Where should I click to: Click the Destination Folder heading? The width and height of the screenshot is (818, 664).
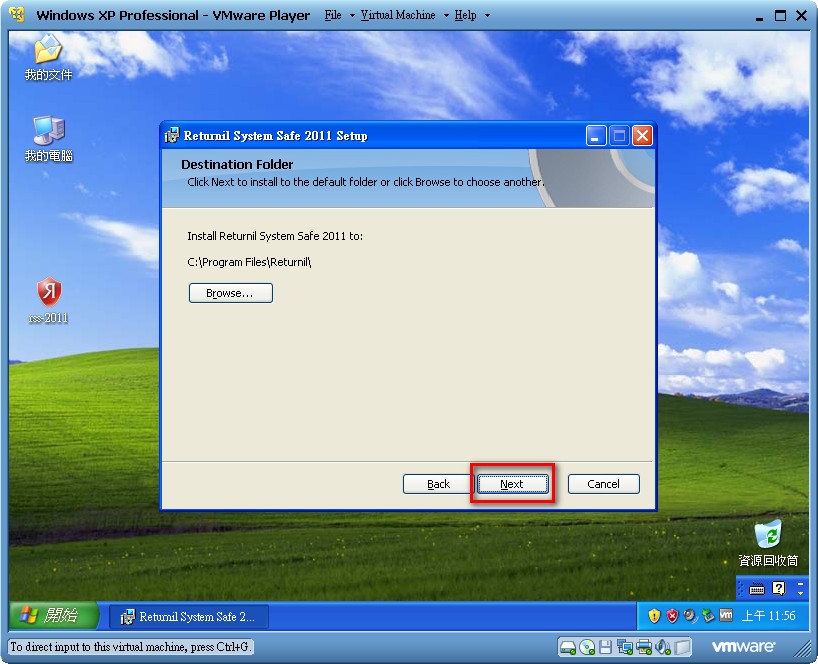click(237, 164)
